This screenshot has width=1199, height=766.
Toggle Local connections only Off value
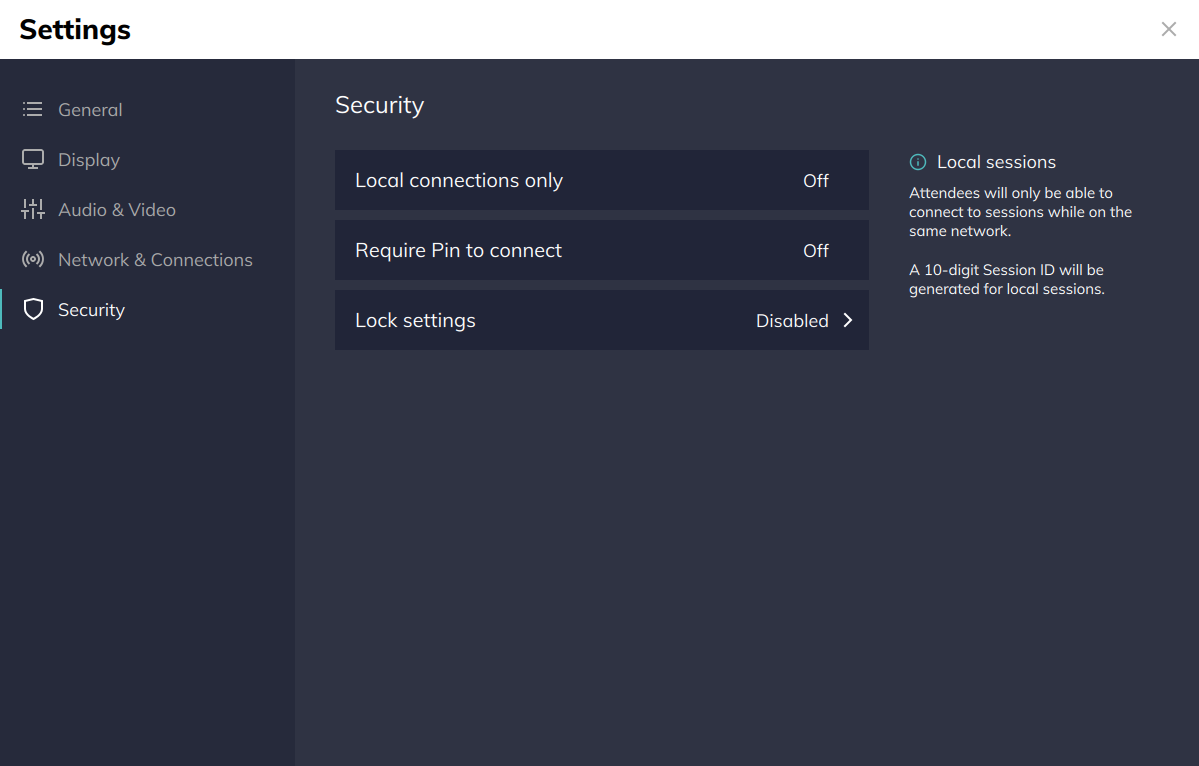pos(816,180)
